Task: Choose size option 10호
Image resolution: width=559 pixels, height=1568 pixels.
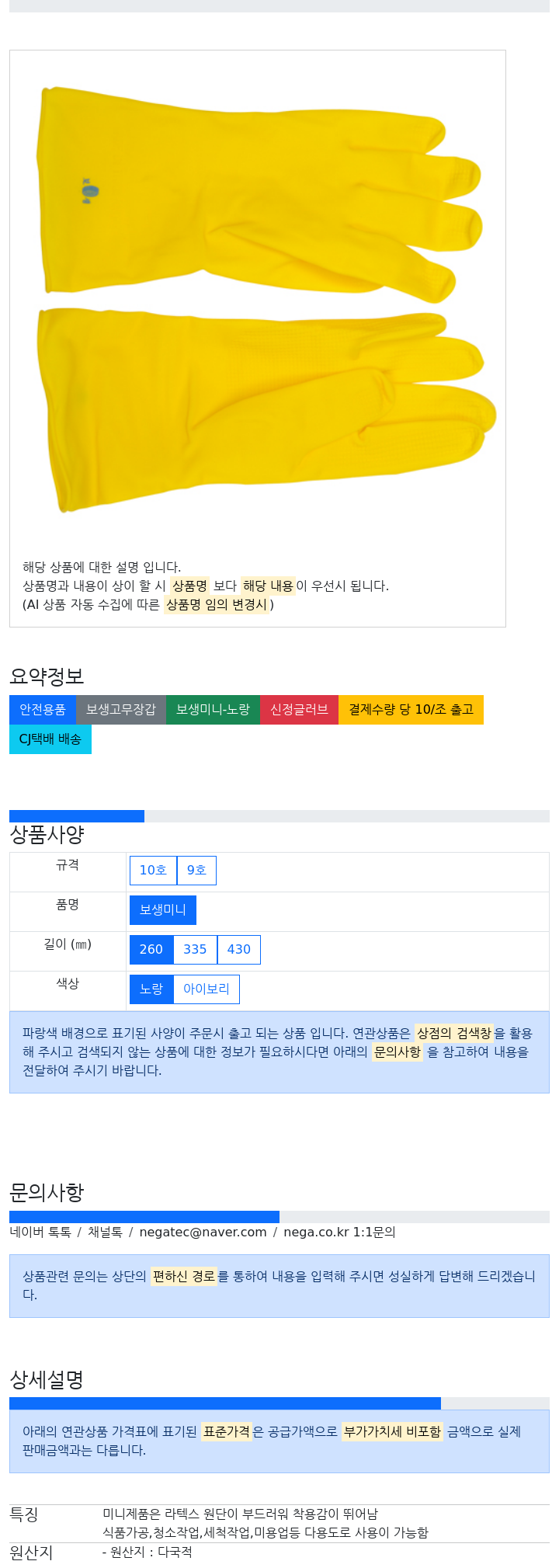Action: (x=153, y=871)
